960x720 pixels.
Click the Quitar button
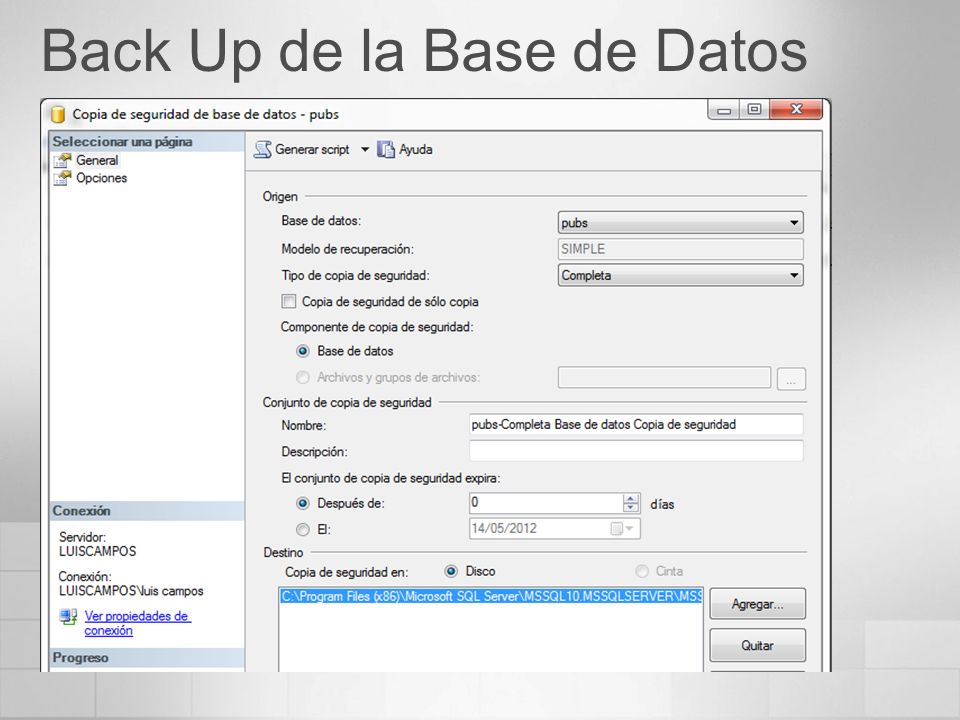click(x=757, y=645)
